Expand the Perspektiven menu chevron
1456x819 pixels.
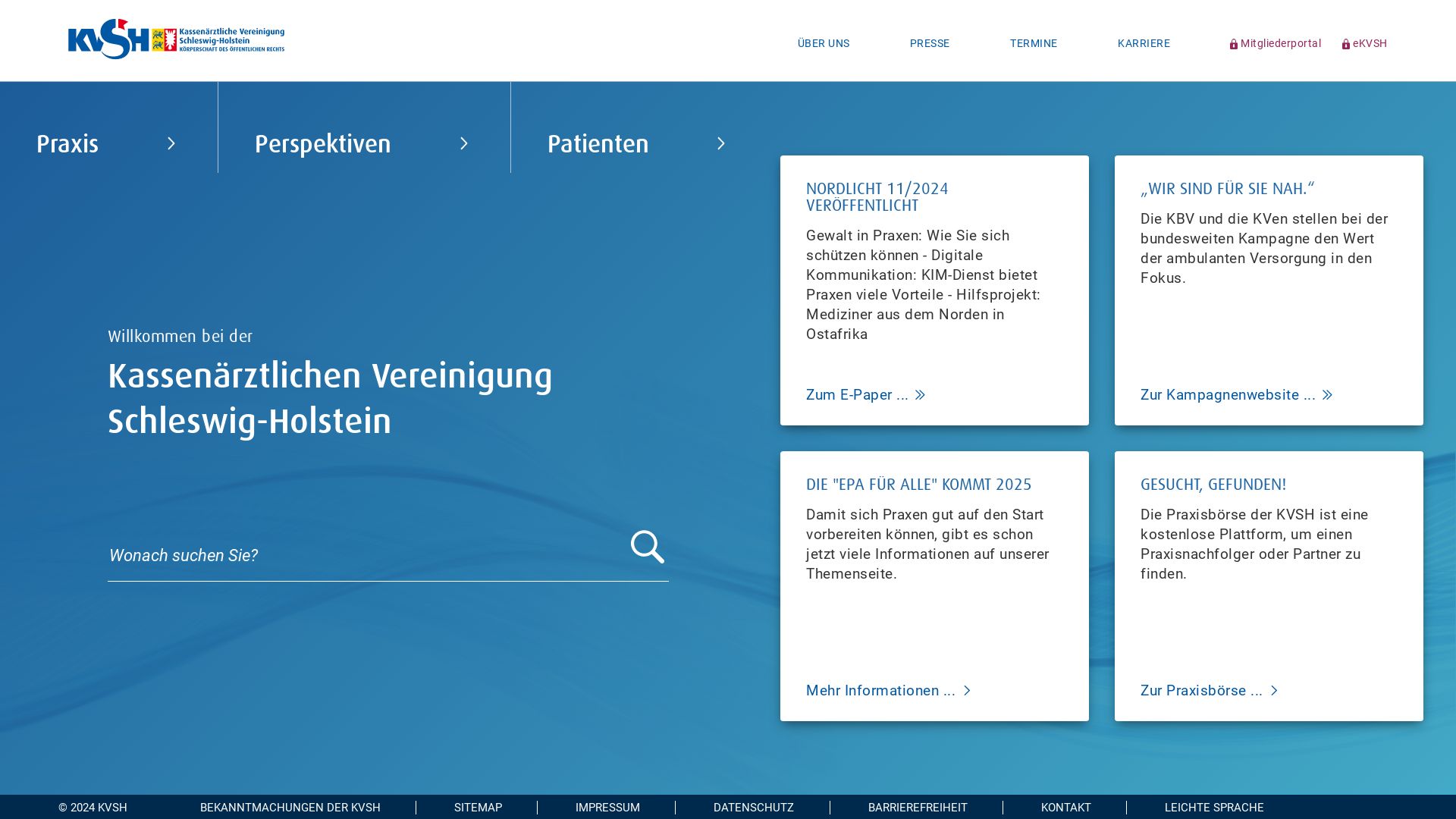click(x=464, y=143)
